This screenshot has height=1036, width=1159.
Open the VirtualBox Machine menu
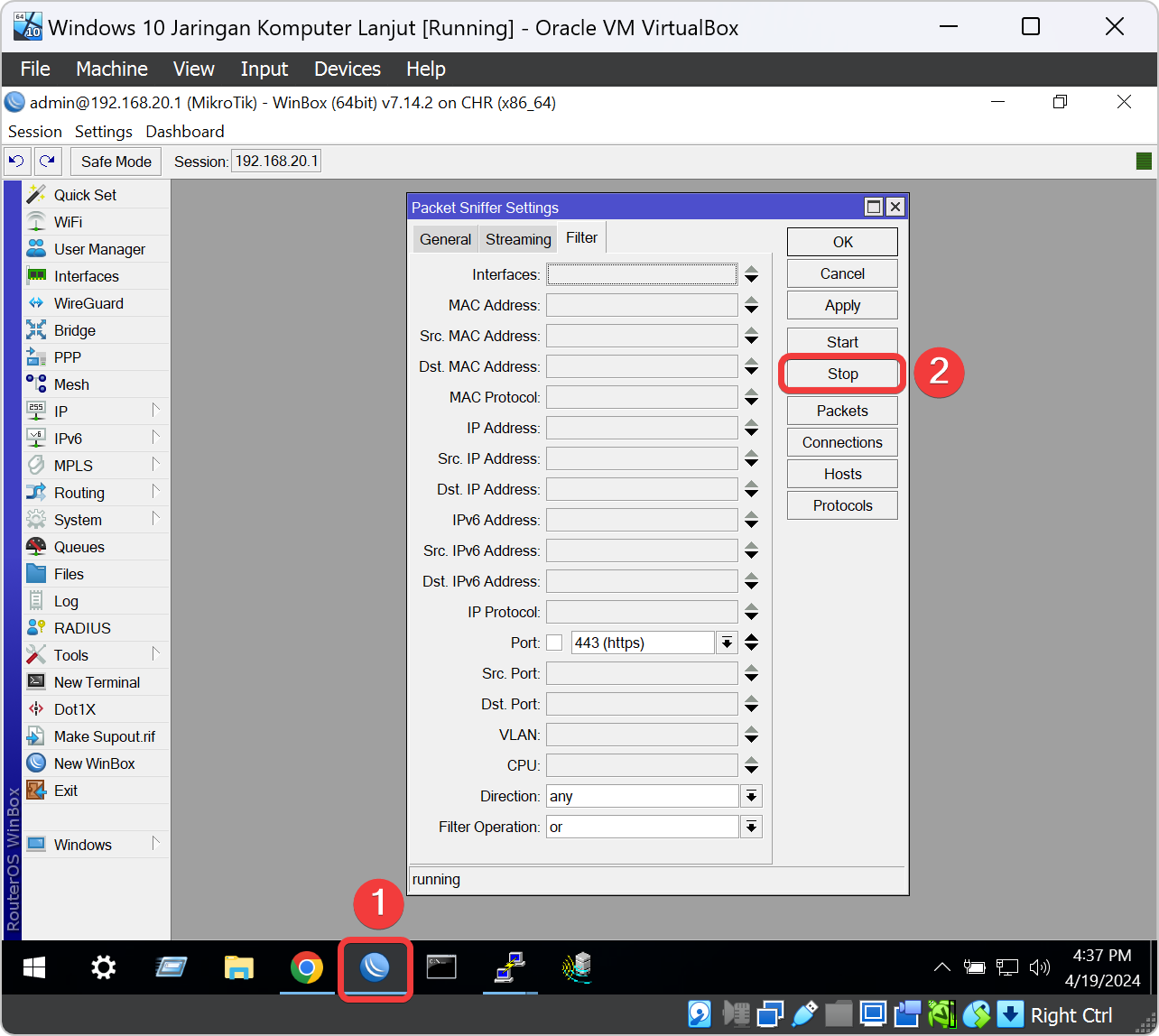point(112,69)
